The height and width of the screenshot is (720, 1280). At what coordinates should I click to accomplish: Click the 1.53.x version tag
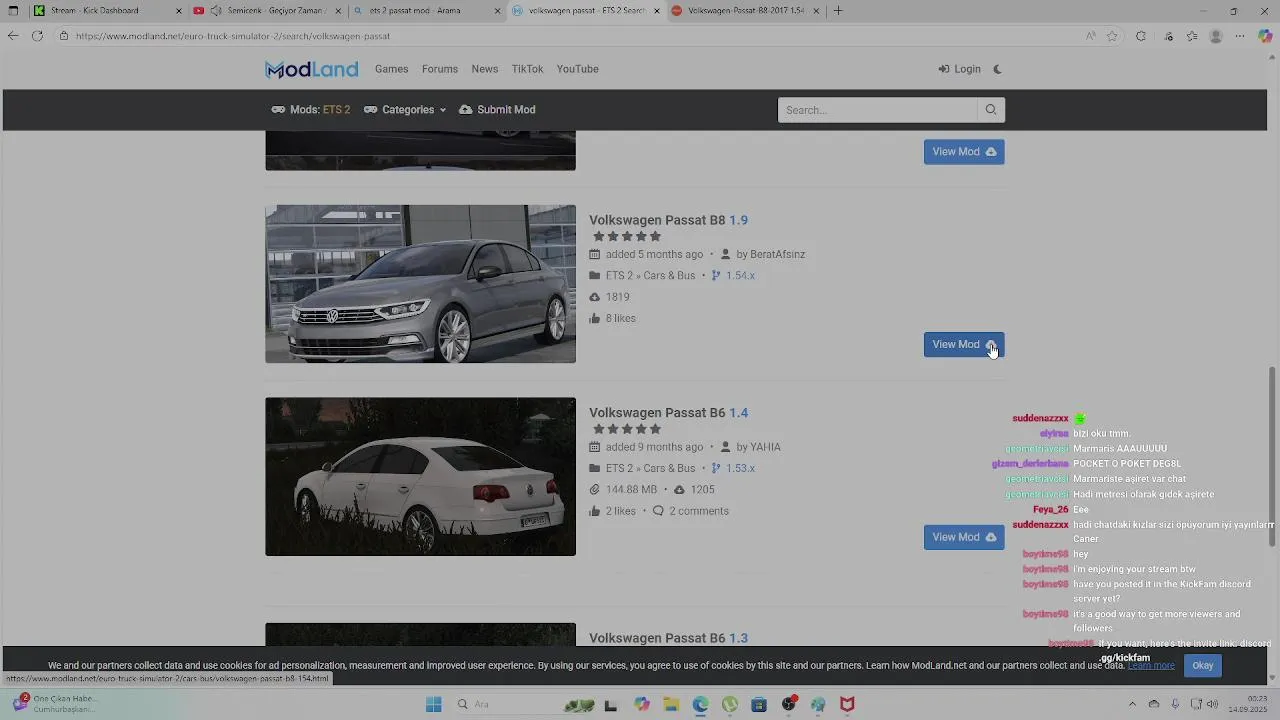740,469
